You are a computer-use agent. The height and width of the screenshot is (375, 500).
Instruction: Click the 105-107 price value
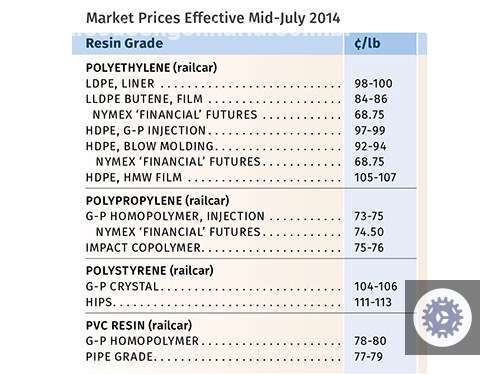(375, 177)
